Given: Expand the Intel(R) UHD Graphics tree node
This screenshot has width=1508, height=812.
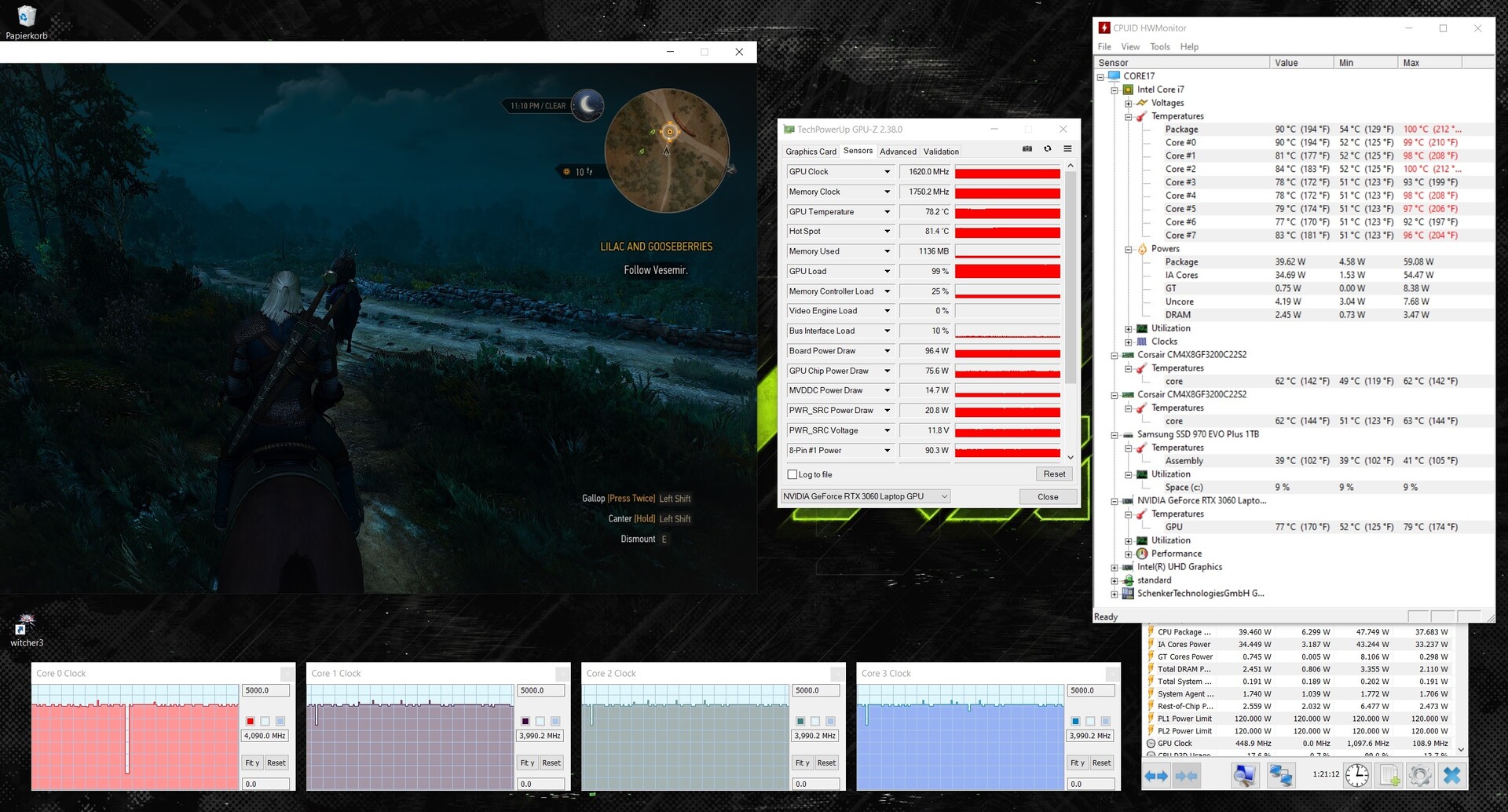Looking at the screenshot, I should (x=1115, y=568).
